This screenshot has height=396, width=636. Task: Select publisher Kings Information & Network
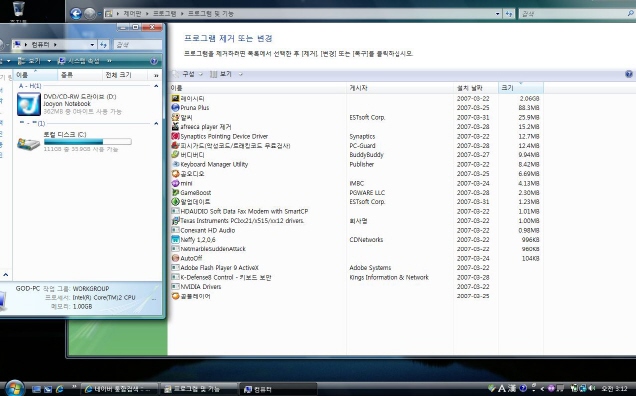(389, 277)
